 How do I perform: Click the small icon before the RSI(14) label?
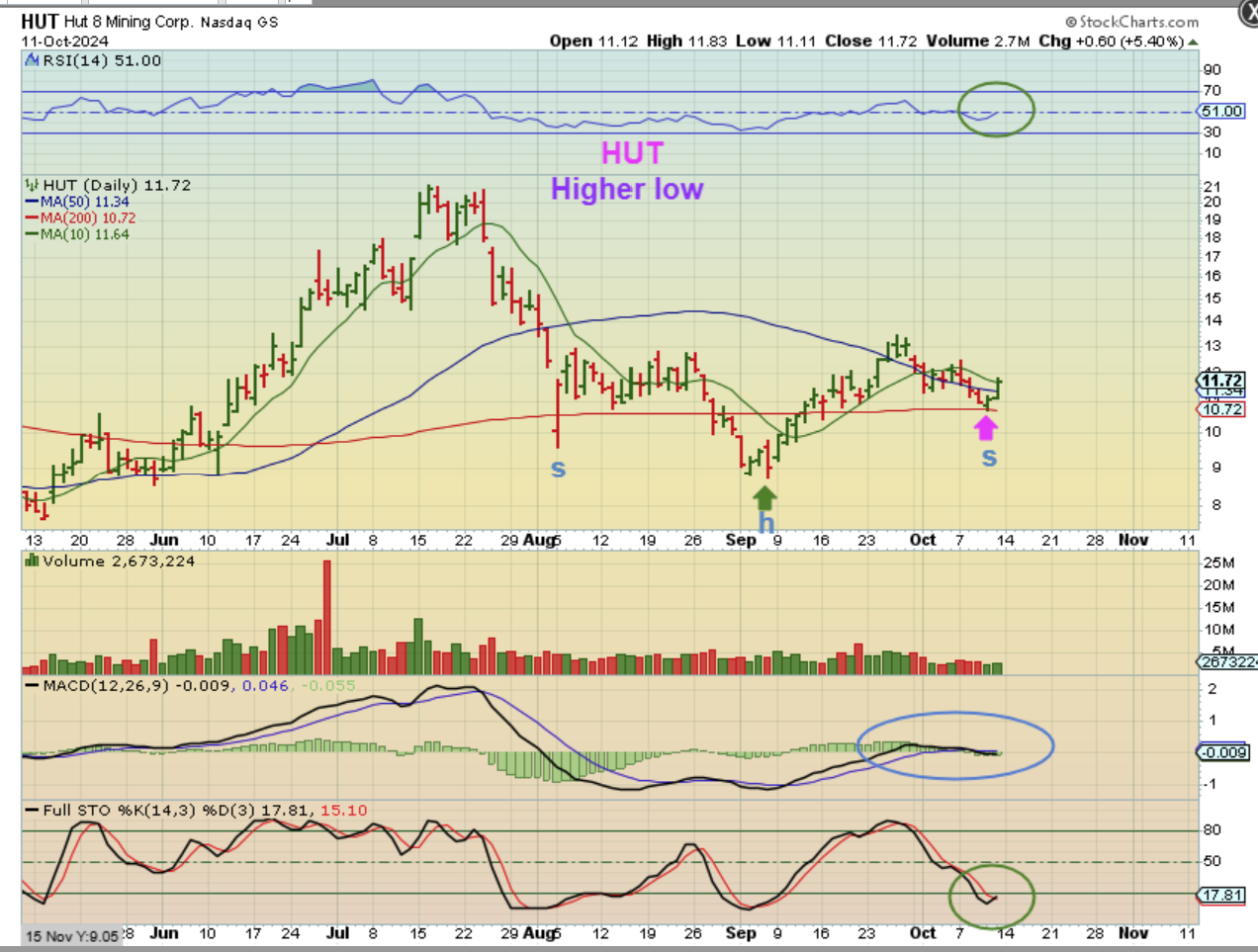[x=32, y=60]
